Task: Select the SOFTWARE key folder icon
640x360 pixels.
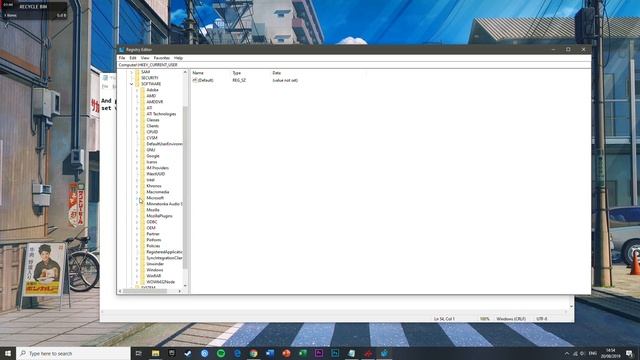Action: click(x=138, y=84)
